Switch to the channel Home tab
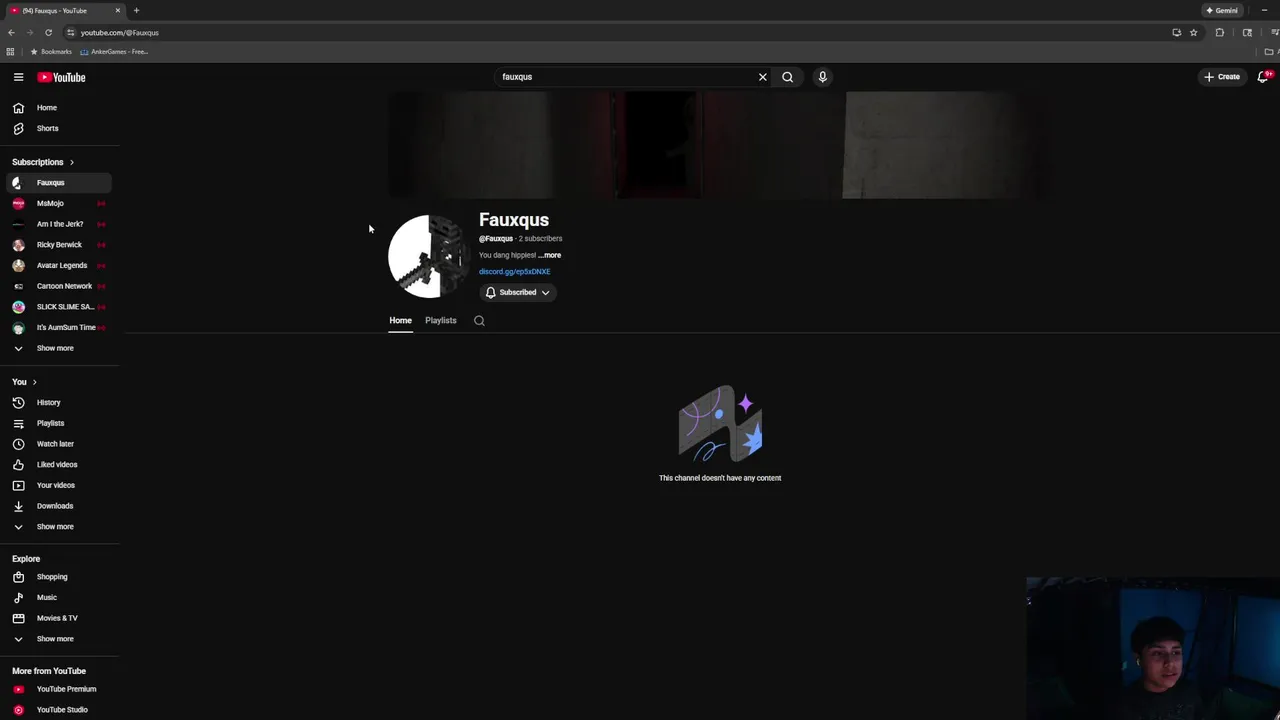1280x720 pixels. pos(400,321)
